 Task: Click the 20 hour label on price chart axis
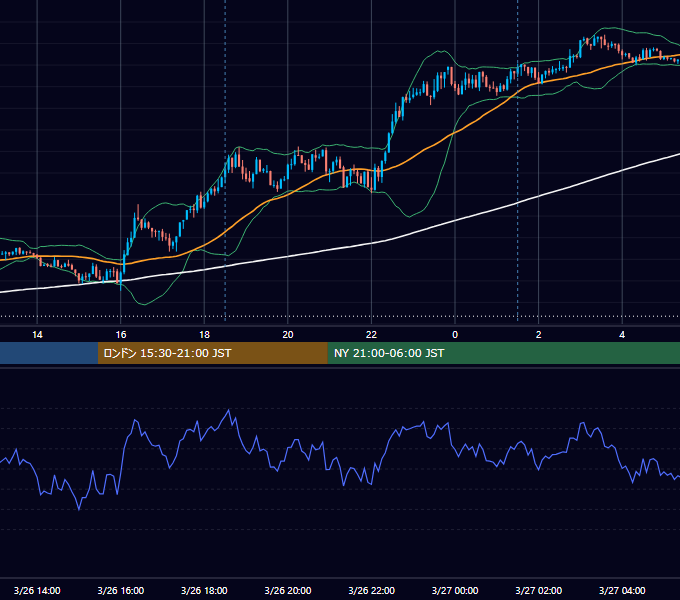pos(288,335)
